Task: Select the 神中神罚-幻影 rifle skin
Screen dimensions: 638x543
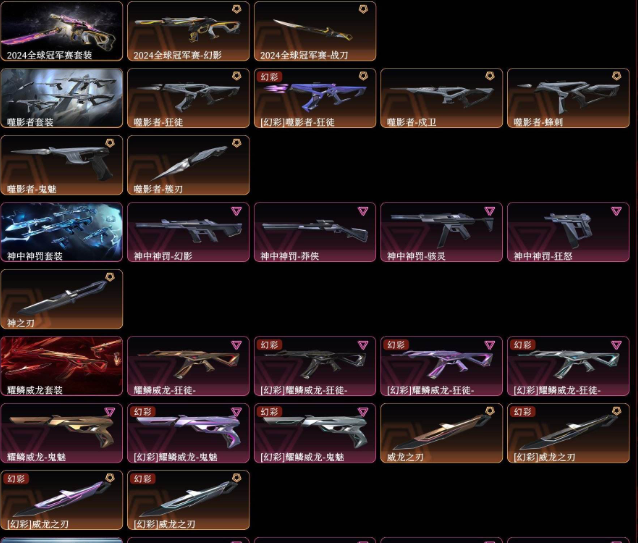Action: click(x=188, y=232)
